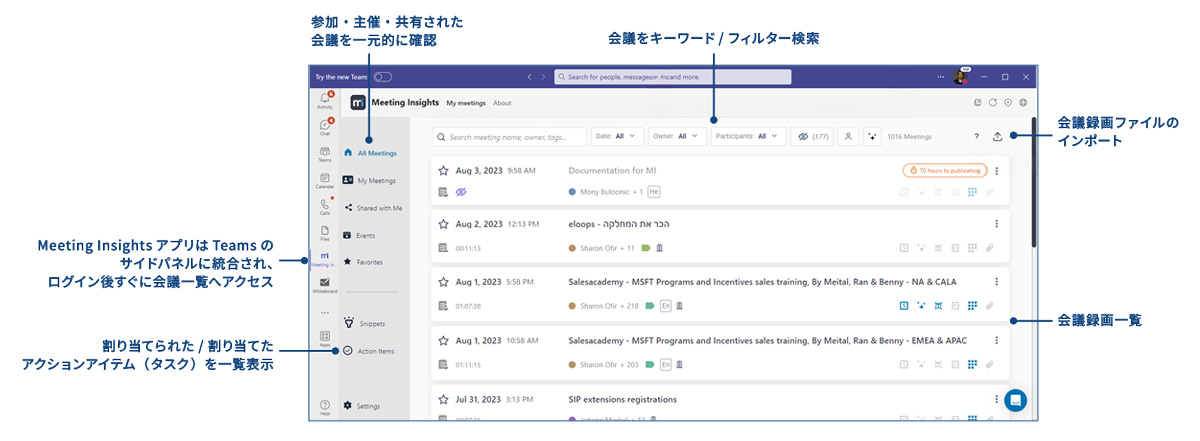Click the blue grid icon on EMEA & APAC
Screen dimensions: 1200x441
point(972,362)
